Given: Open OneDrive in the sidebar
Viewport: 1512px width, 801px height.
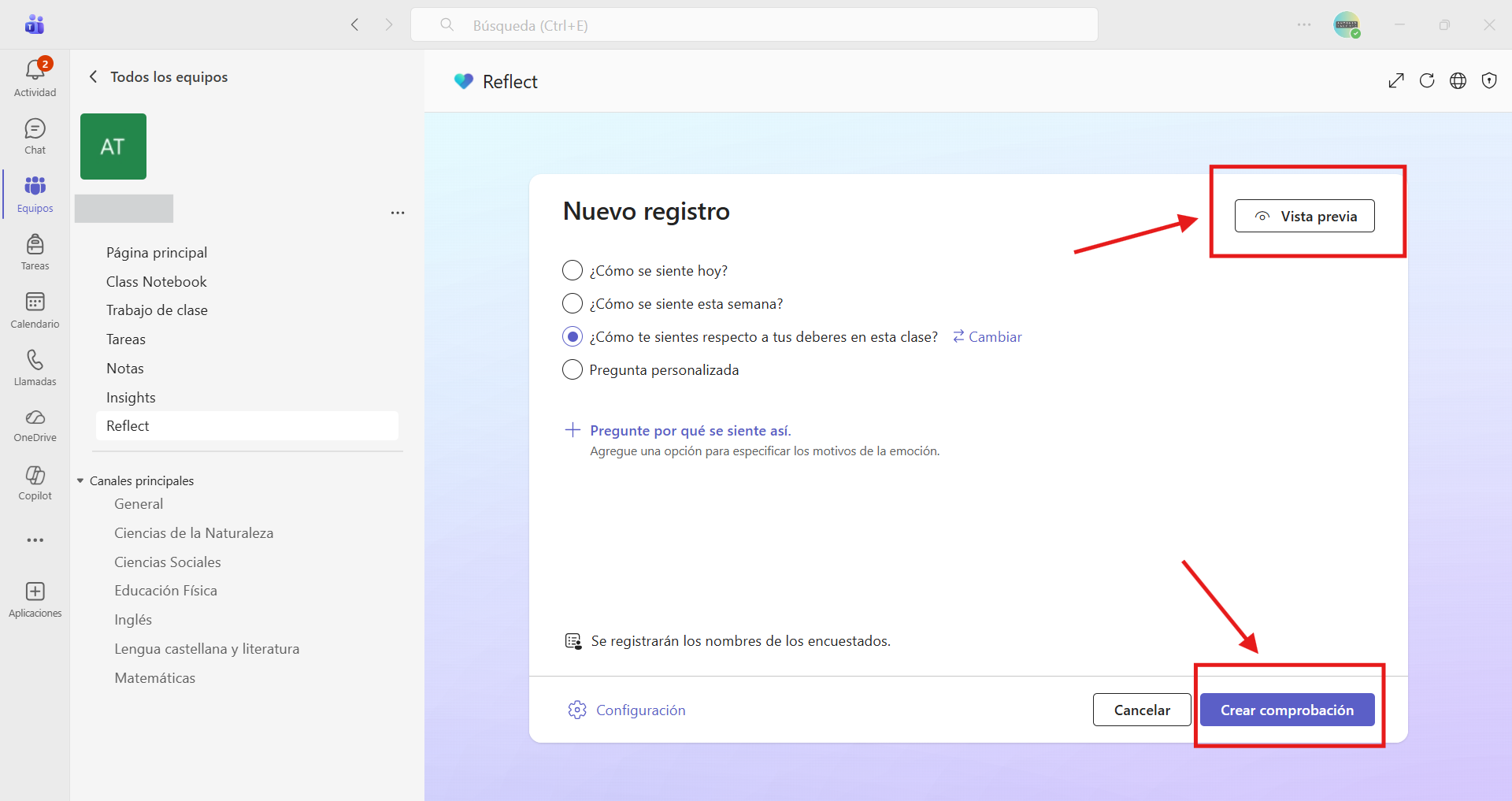Looking at the screenshot, I should 35,425.
